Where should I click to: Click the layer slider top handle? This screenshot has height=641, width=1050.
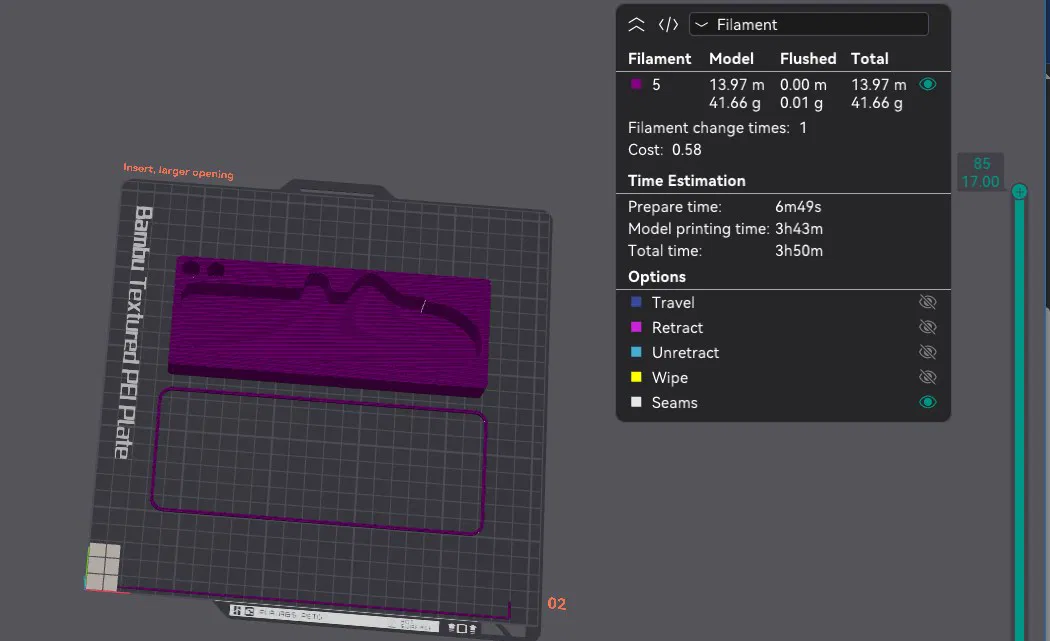[x=1019, y=192]
